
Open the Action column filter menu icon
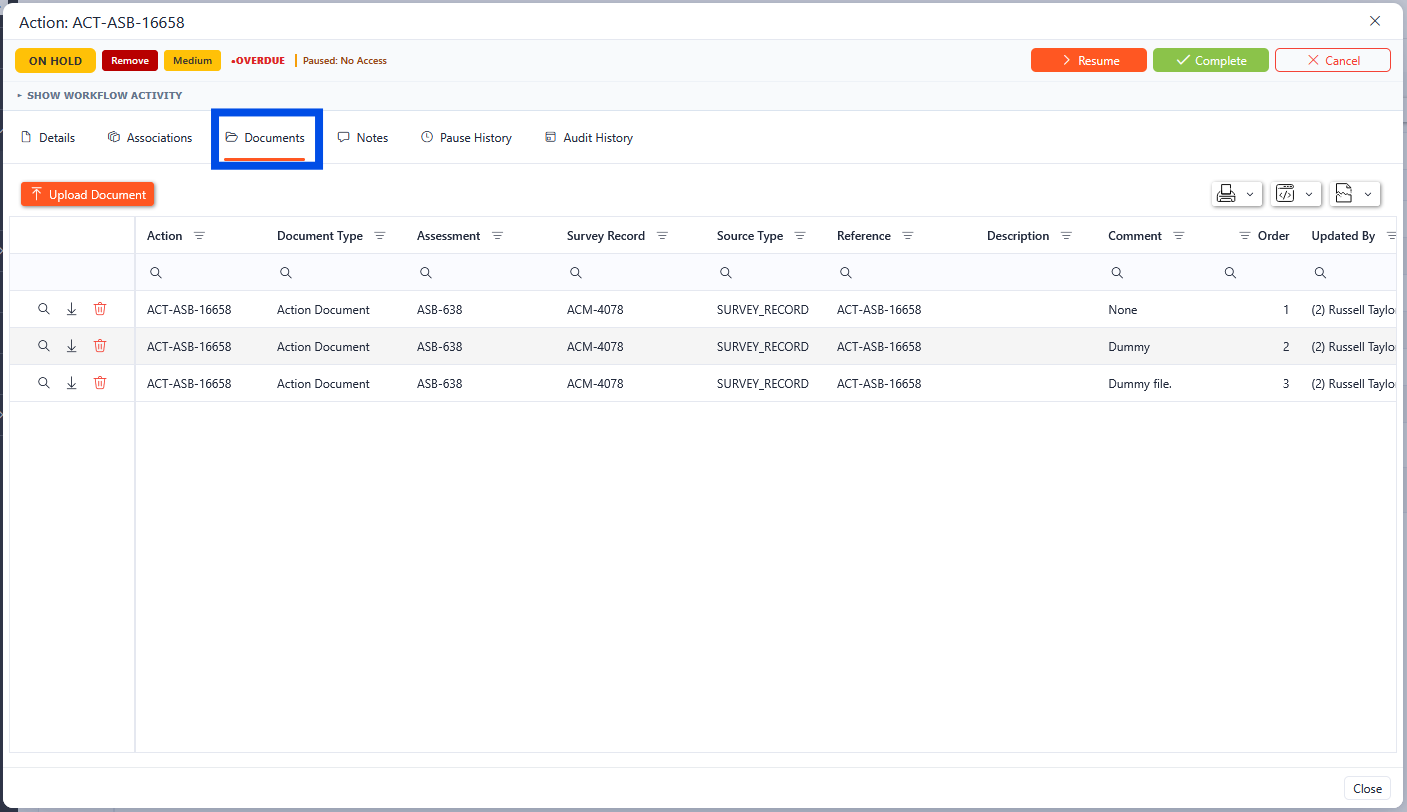(x=199, y=236)
